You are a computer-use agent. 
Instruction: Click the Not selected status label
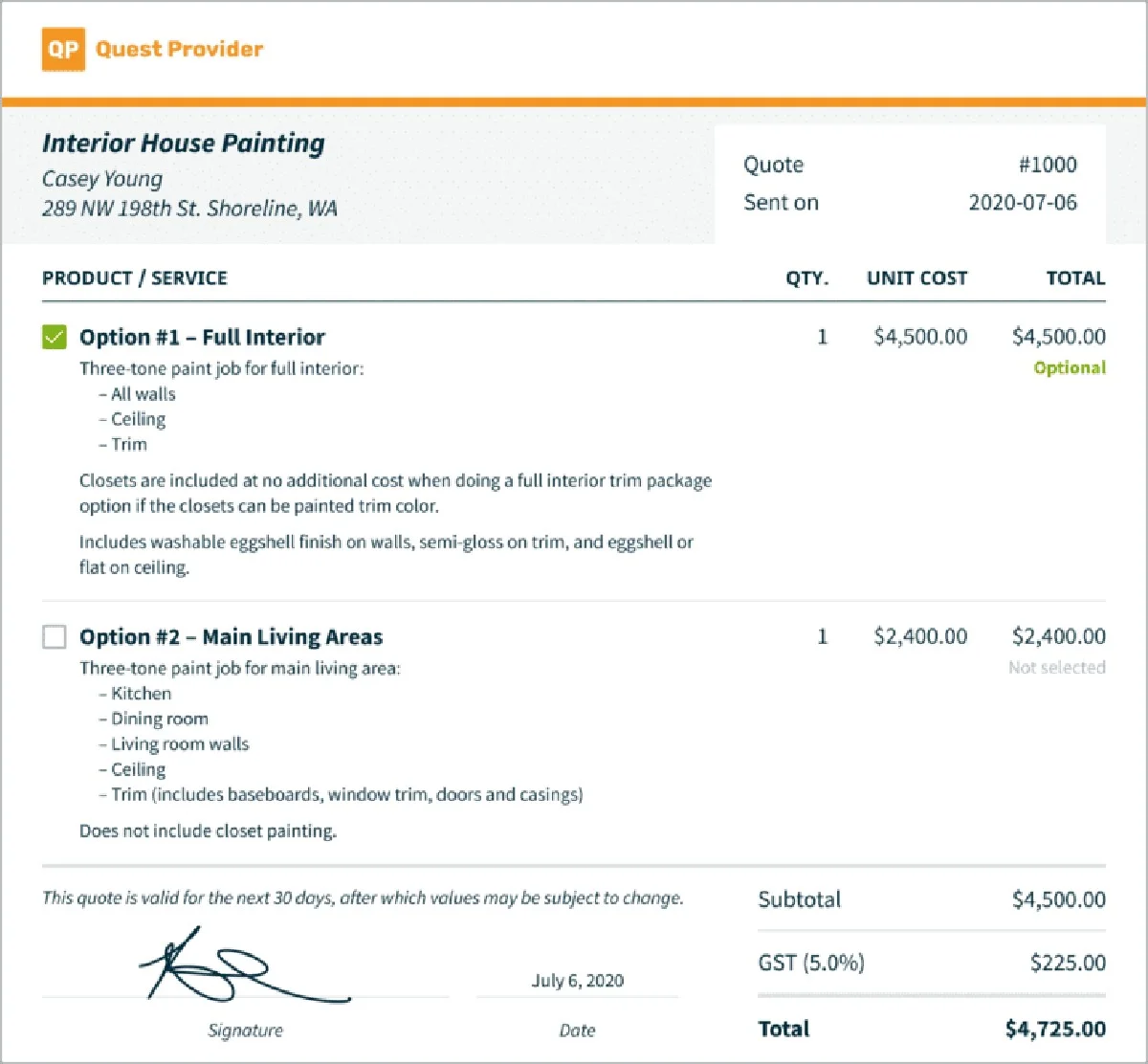click(1056, 668)
